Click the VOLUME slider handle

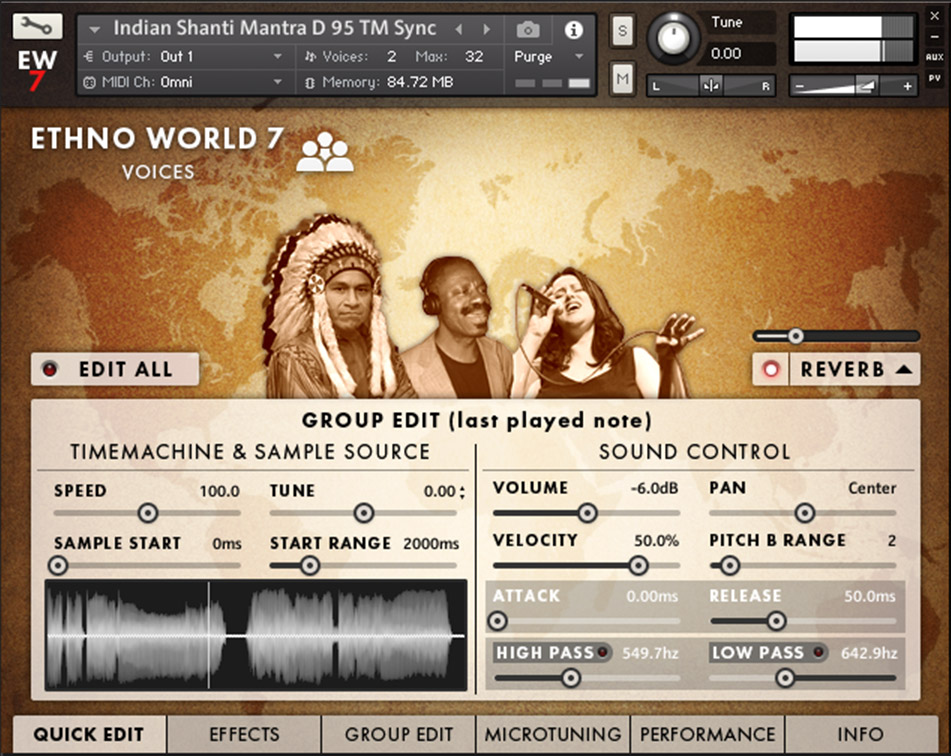(x=587, y=513)
